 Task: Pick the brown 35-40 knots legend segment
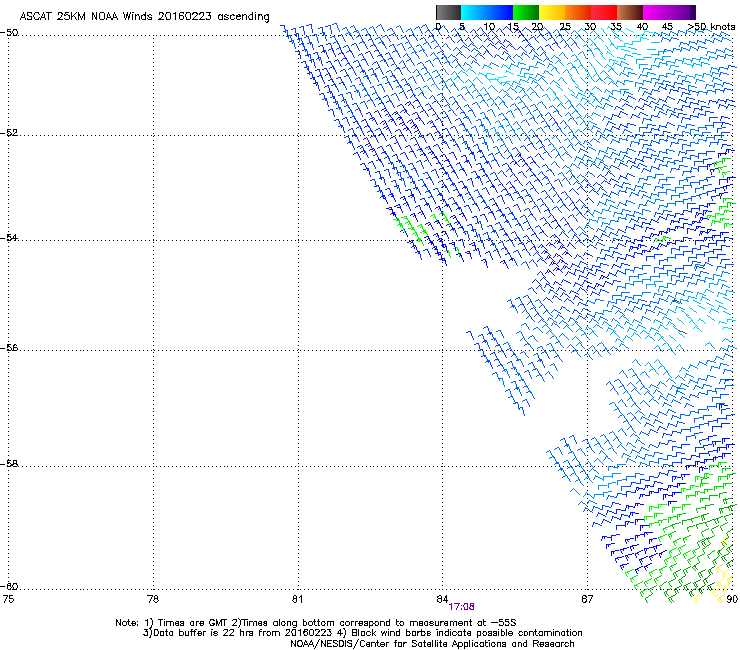(x=630, y=12)
